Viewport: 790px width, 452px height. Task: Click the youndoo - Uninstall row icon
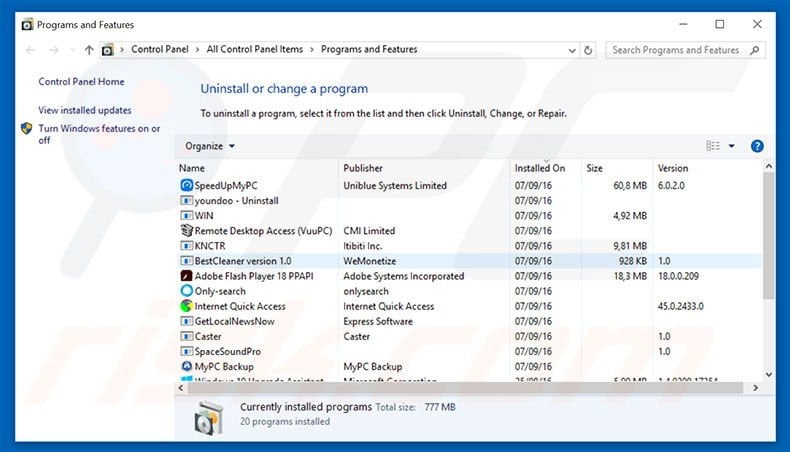pyautogui.click(x=186, y=201)
